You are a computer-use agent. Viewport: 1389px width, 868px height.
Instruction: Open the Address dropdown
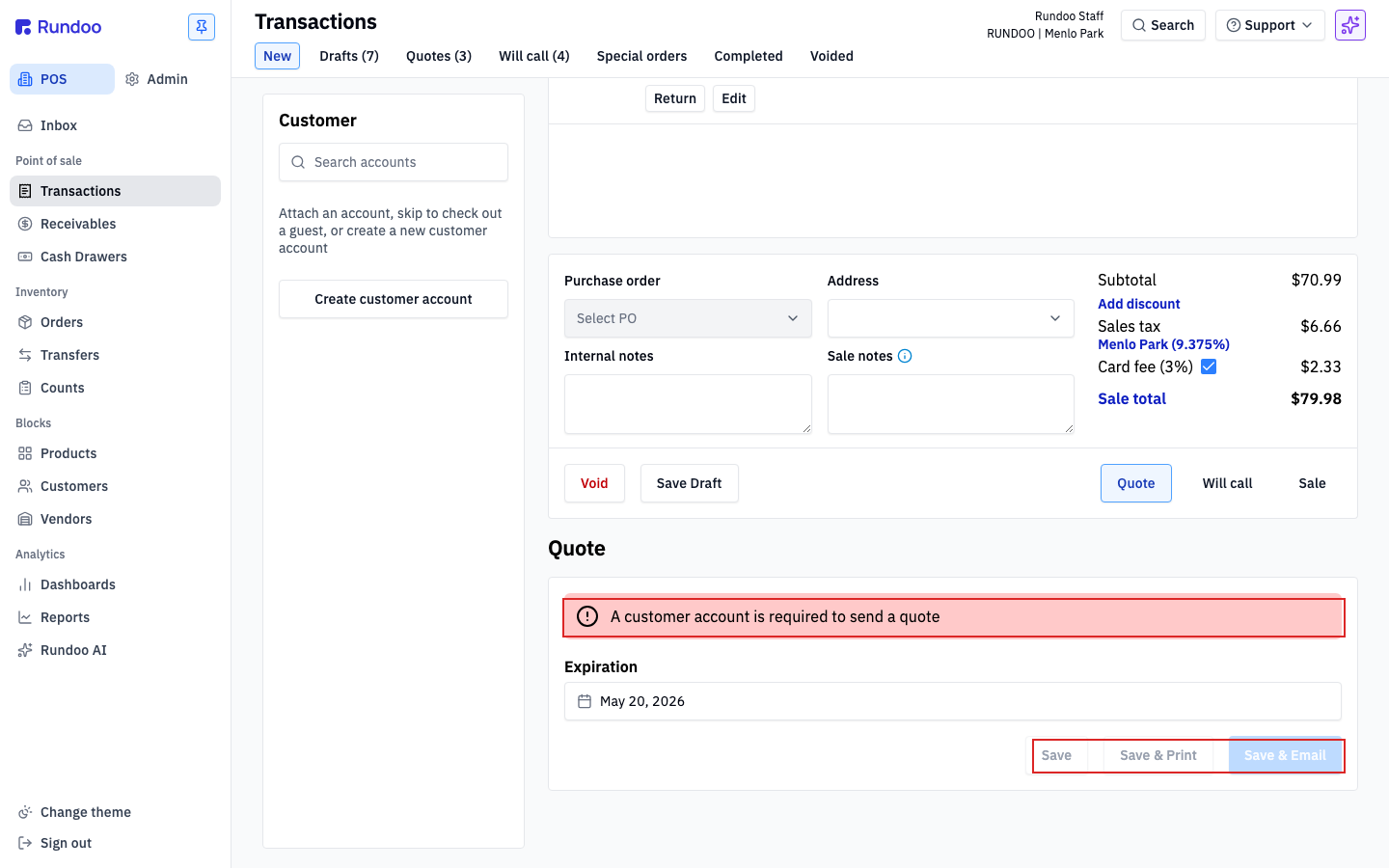(950, 318)
